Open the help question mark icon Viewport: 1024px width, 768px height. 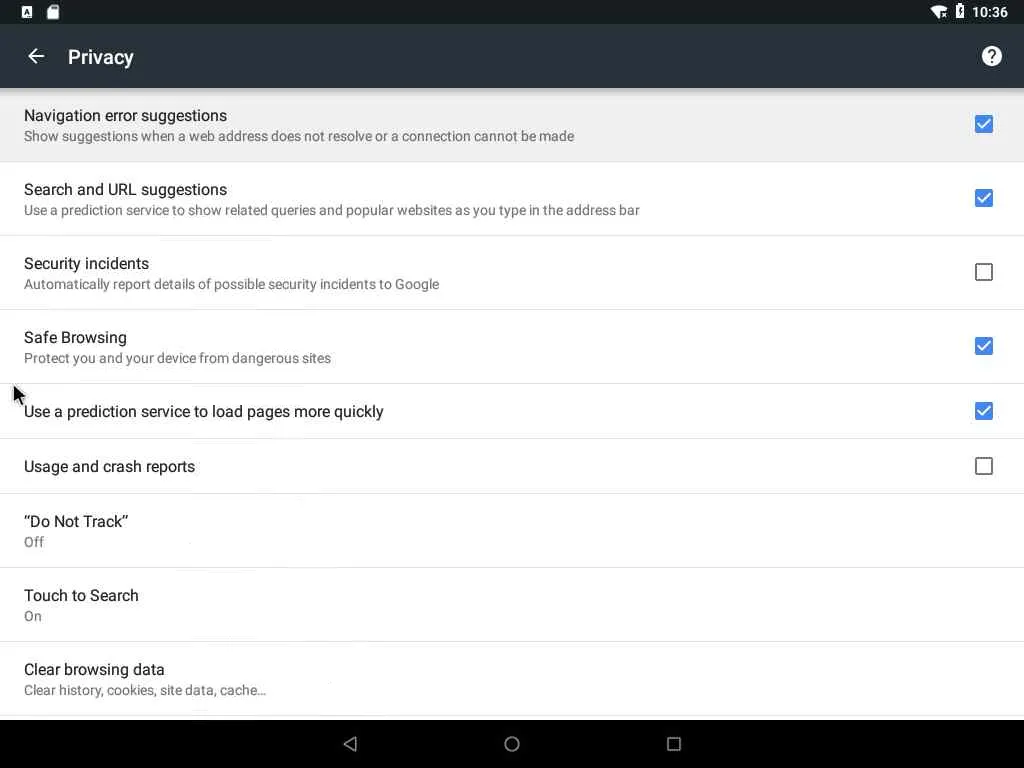pyautogui.click(x=991, y=56)
